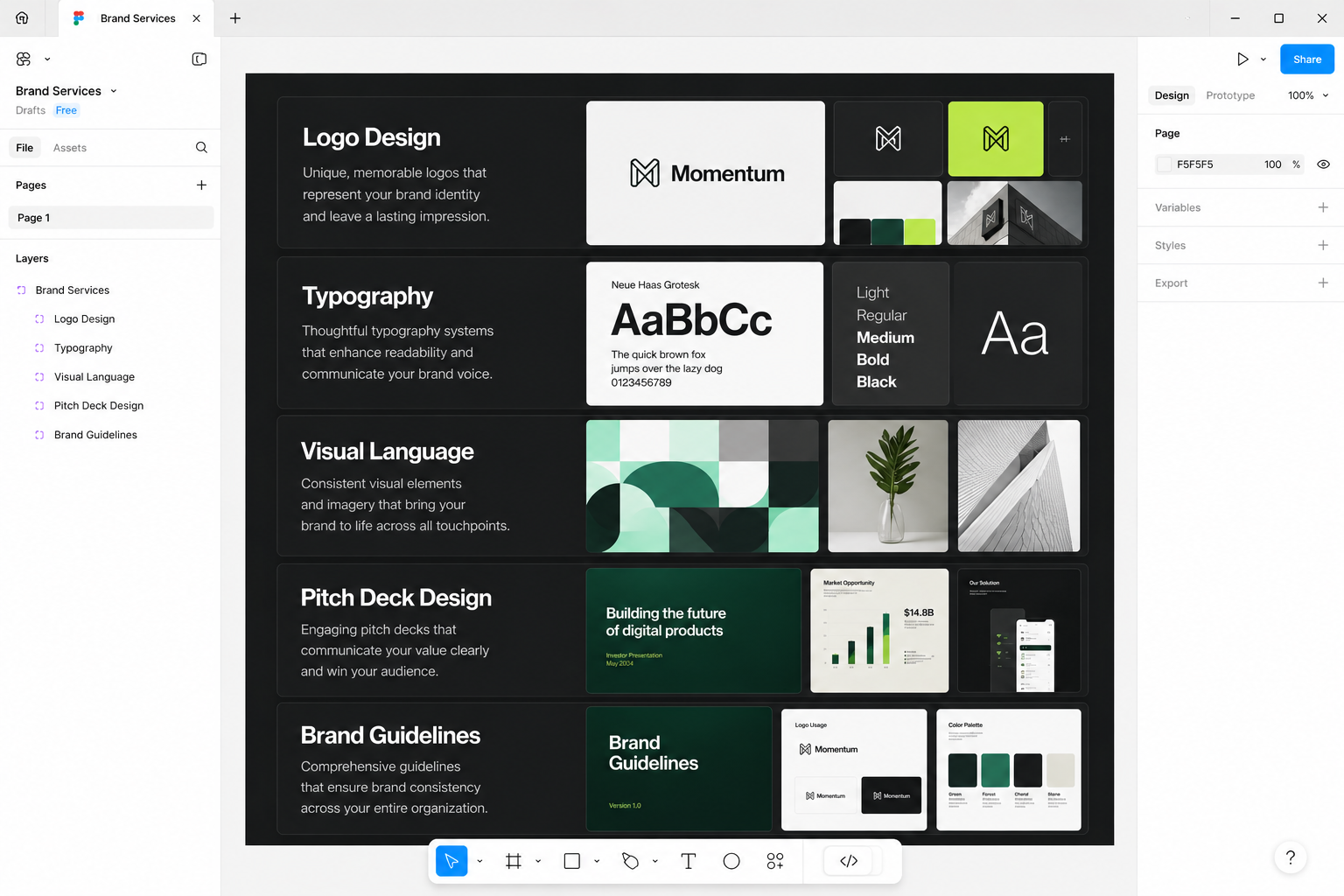Click the home icon in the tab bar
Image resolution: width=1344 pixels, height=896 pixels.
(22, 17)
